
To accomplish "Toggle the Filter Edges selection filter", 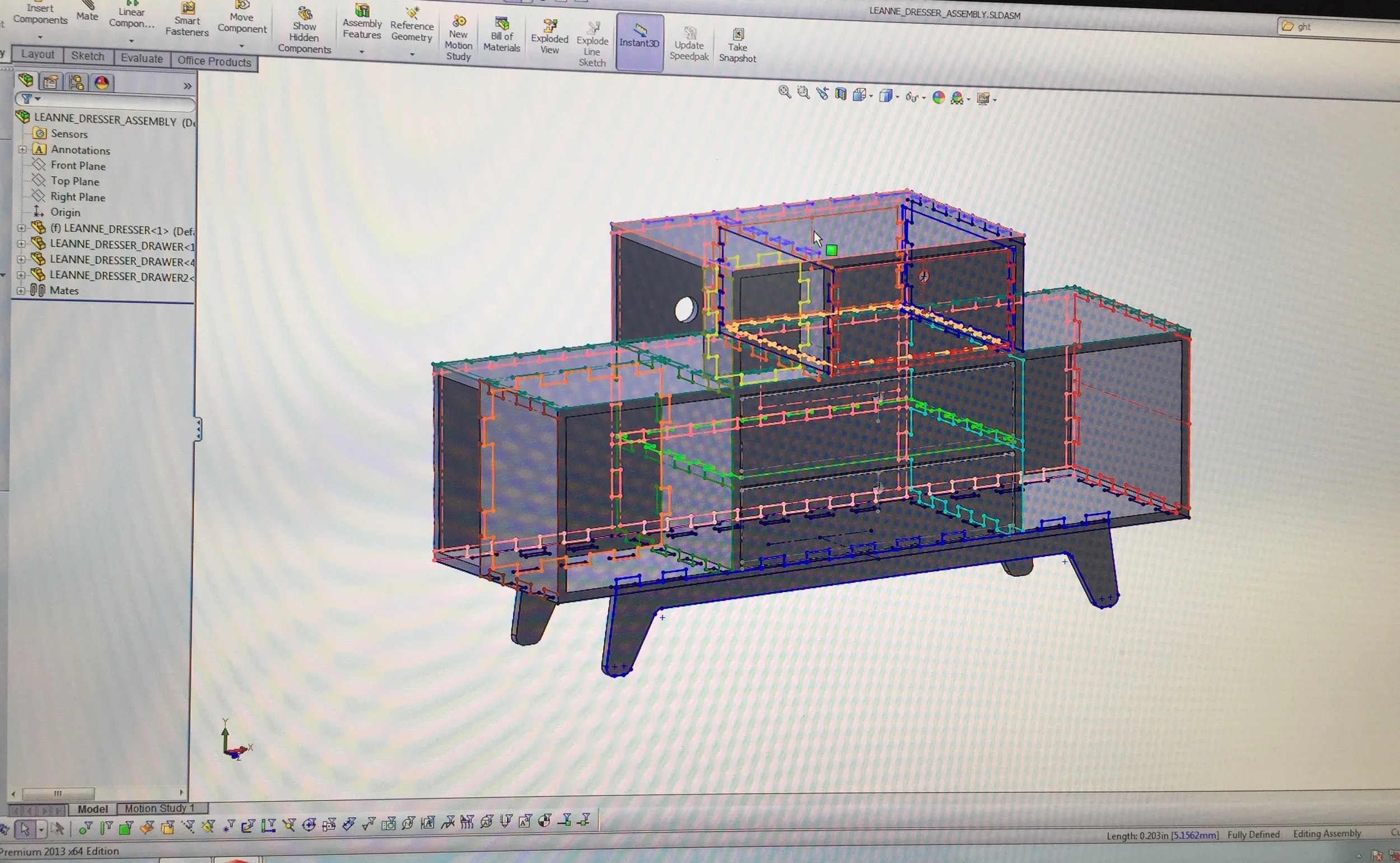I will [107, 827].
